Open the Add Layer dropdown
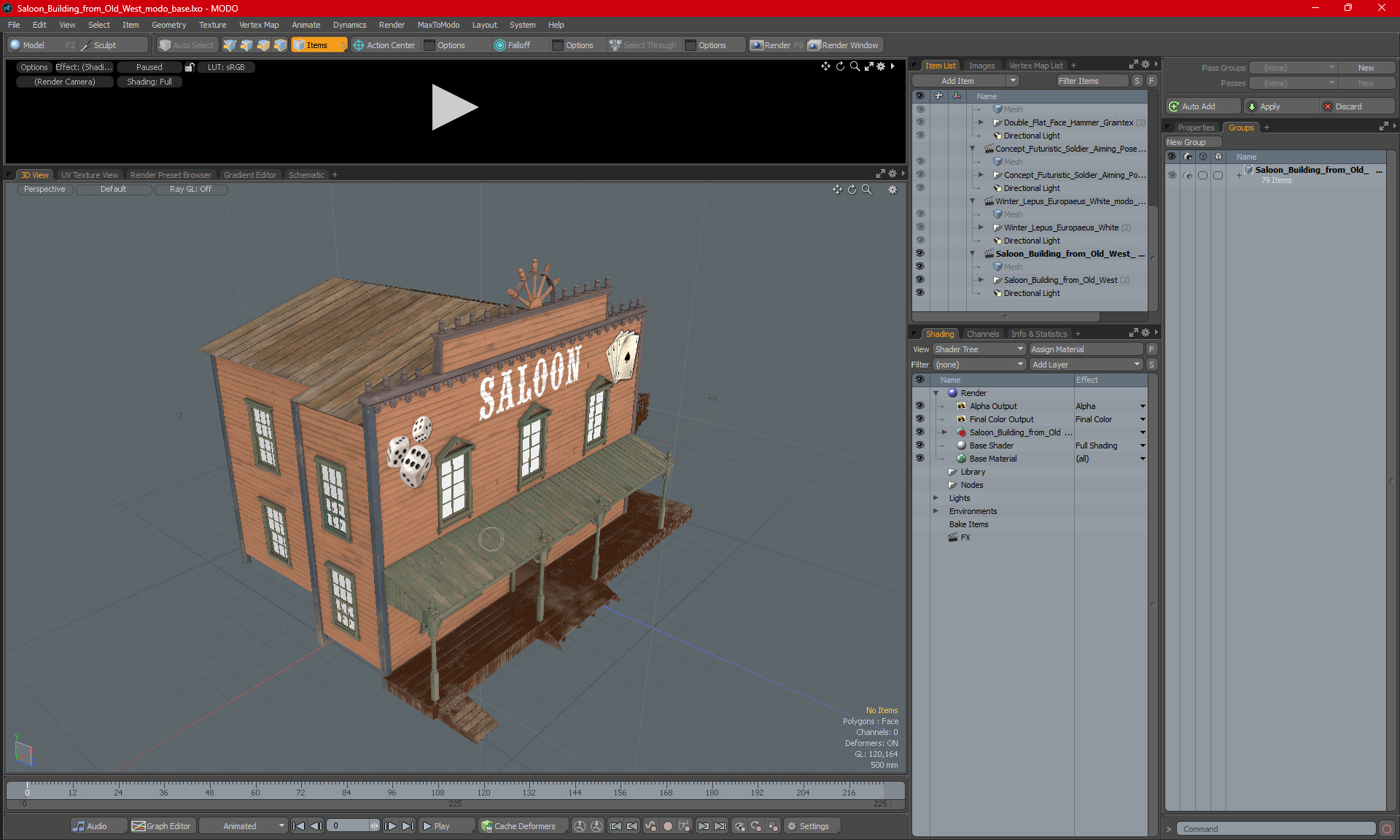Image resolution: width=1400 pixels, height=840 pixels. point(1086,365)
